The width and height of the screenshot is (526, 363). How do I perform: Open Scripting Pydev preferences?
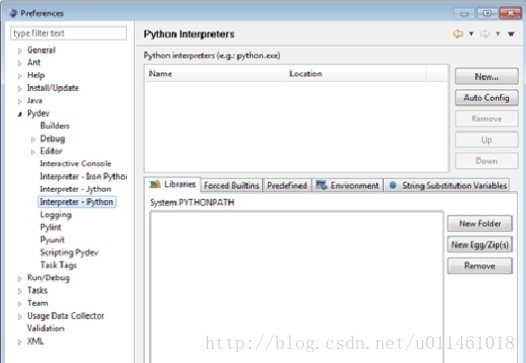coord(69,253)
